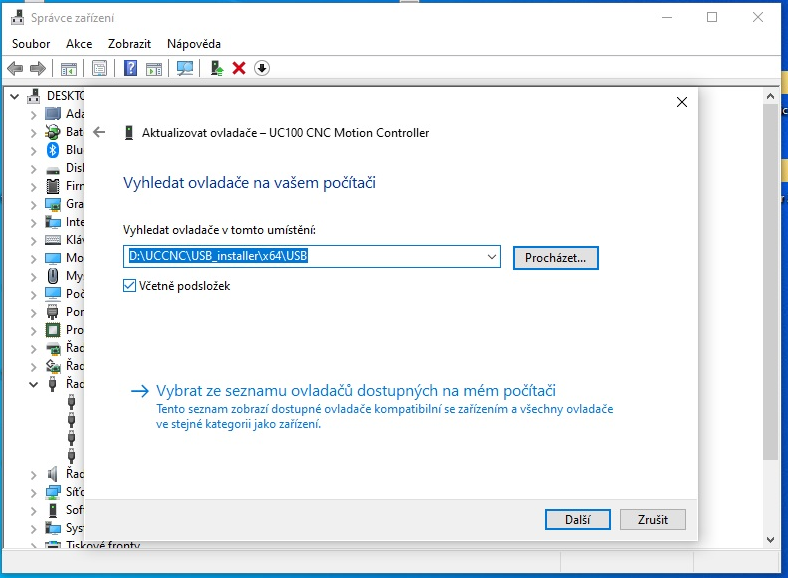Click the Další button to continue
Screen dimensions: 788x578
577,519
